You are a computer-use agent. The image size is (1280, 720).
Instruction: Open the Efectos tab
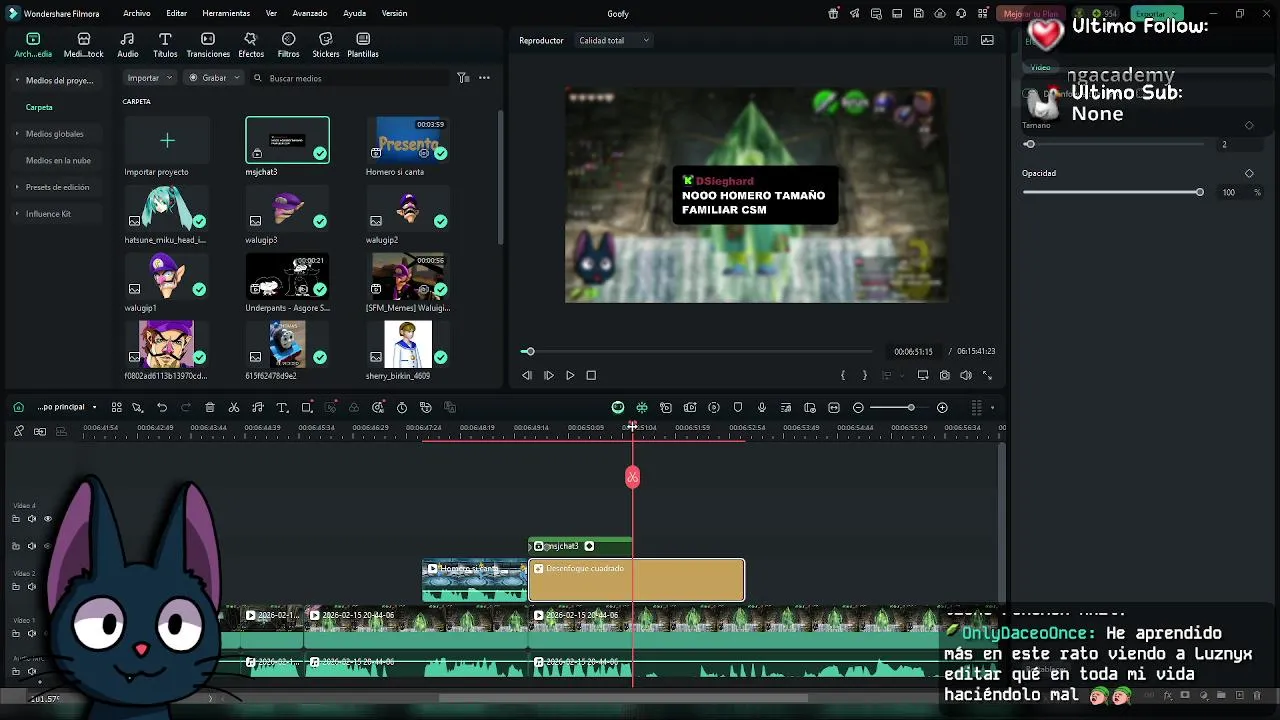251,45
